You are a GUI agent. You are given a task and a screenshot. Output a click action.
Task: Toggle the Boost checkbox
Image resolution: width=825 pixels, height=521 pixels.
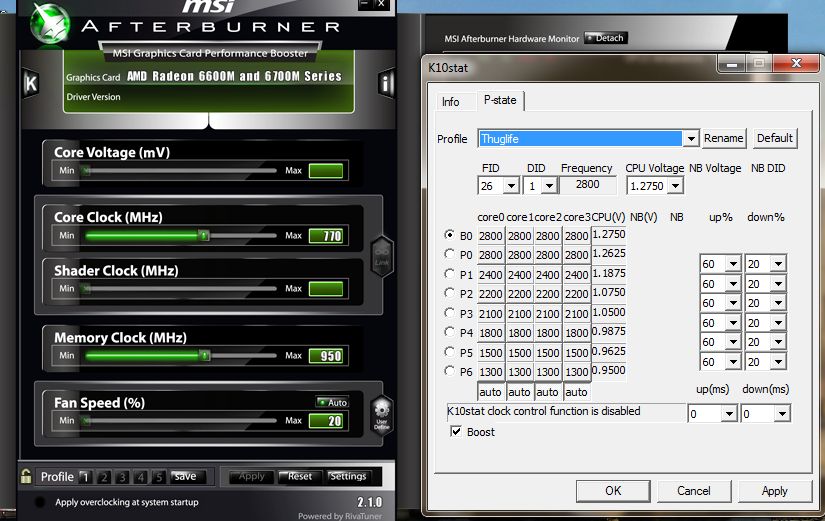tap(456, 432)
